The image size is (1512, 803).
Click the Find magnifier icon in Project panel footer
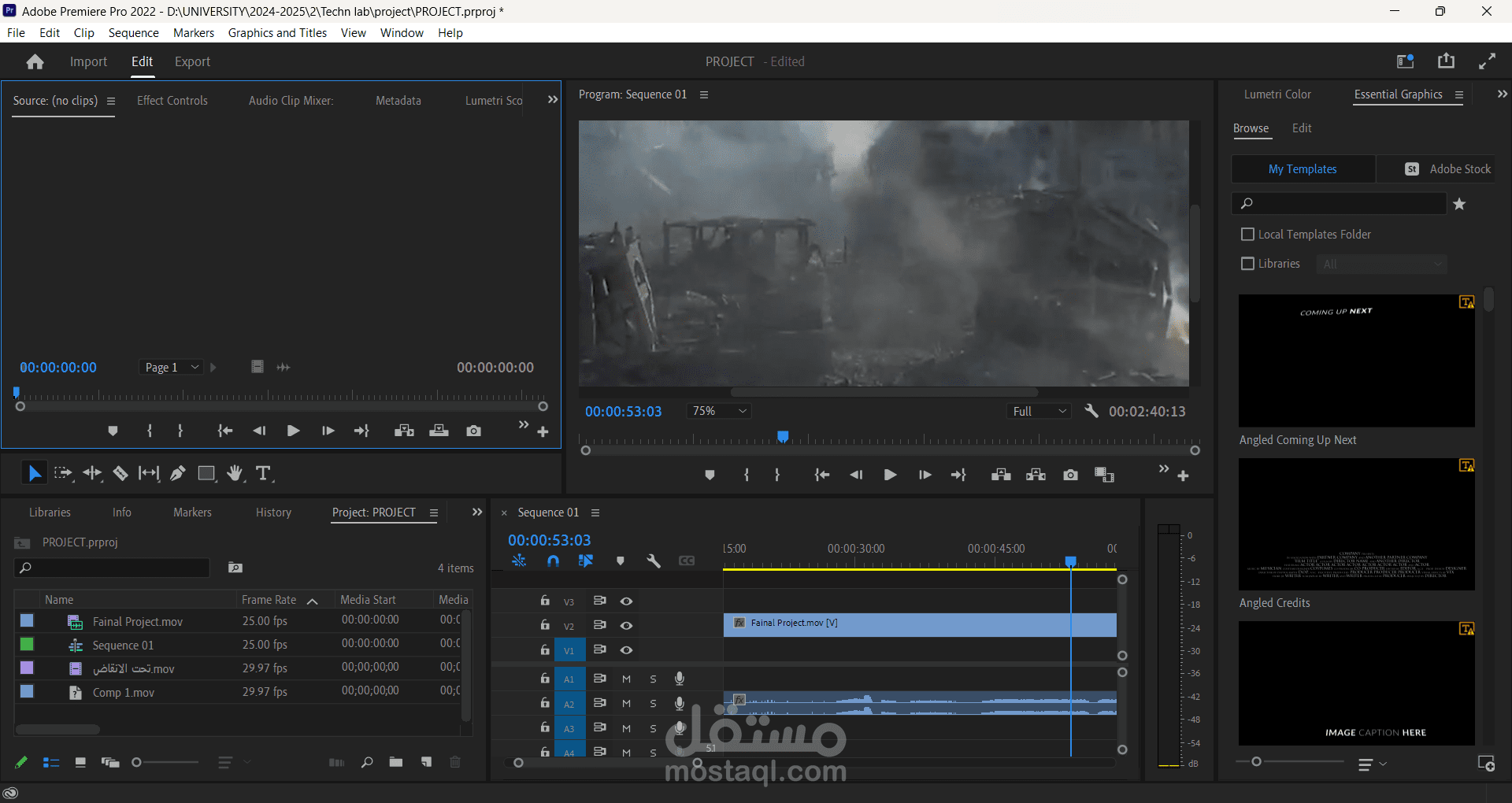pos(367,762)
